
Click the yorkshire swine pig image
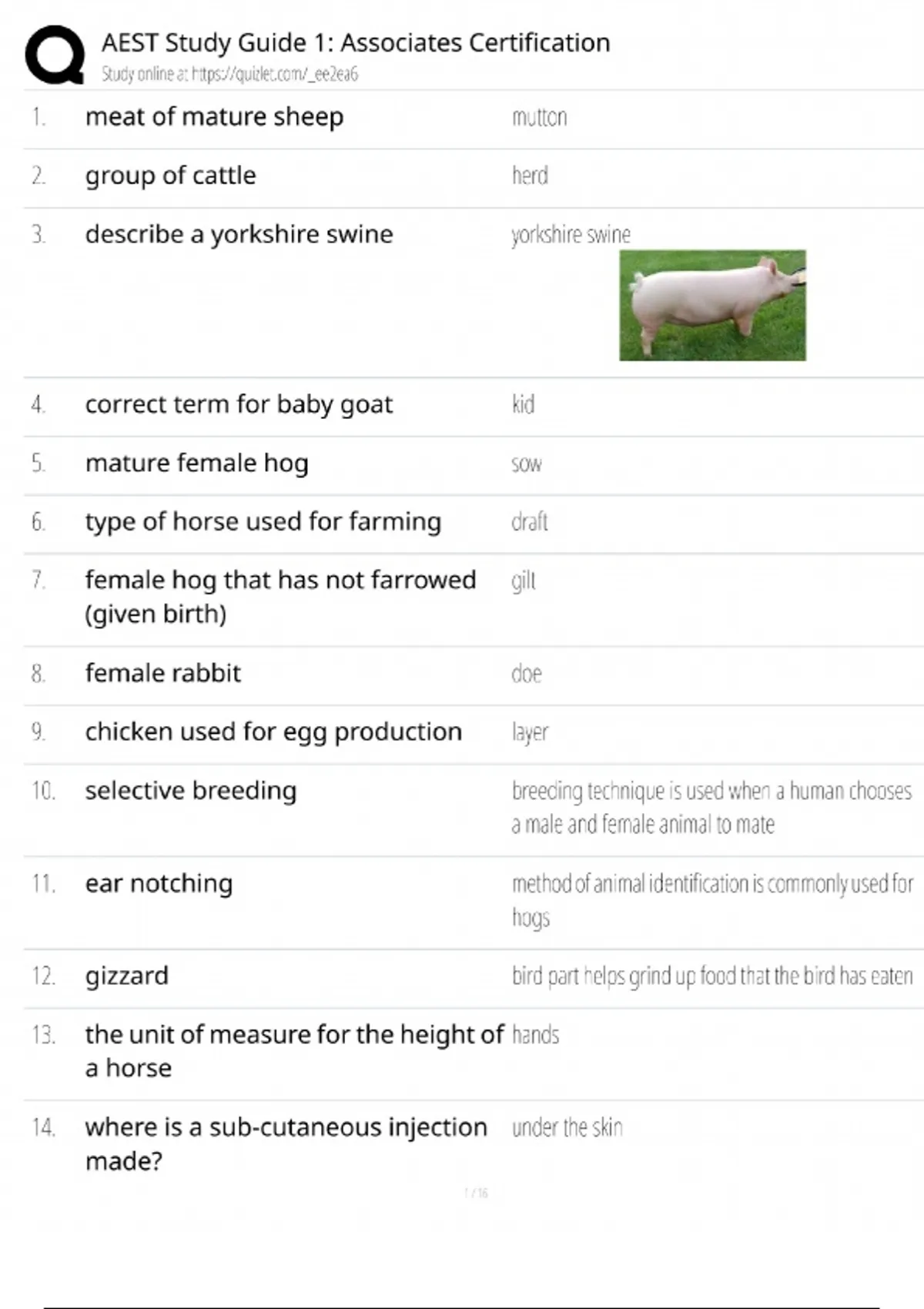click(712, 305)
